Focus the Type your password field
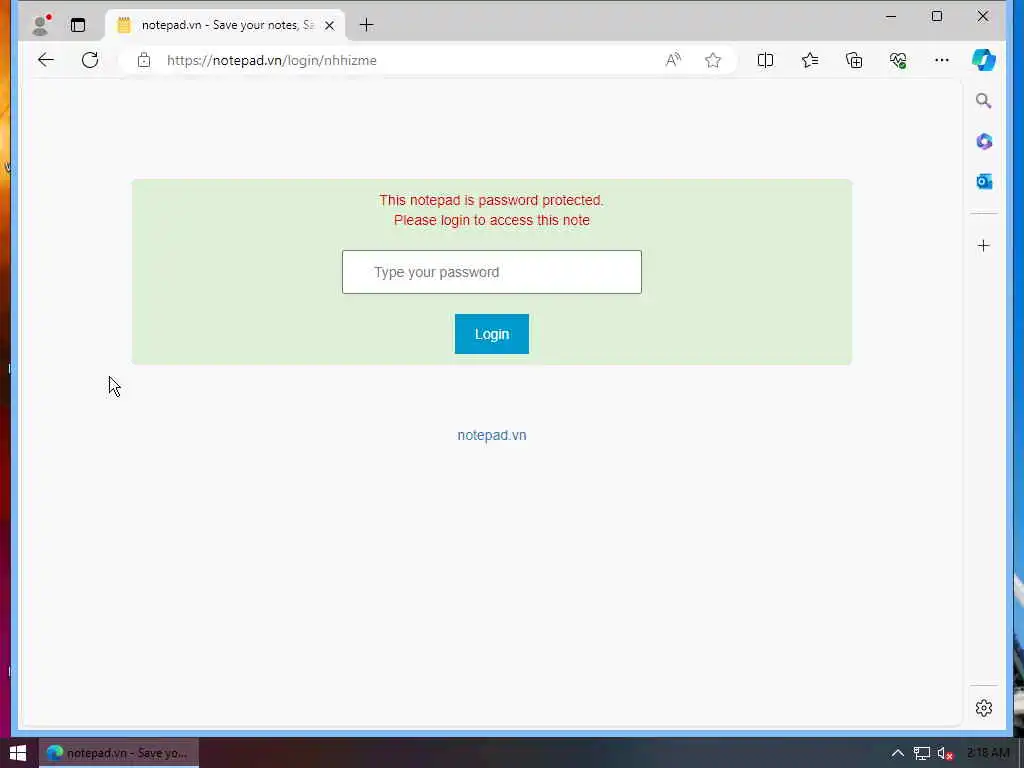Viewport: 1024px width, 768px height. pyautogui.click(x=492, y=272)
